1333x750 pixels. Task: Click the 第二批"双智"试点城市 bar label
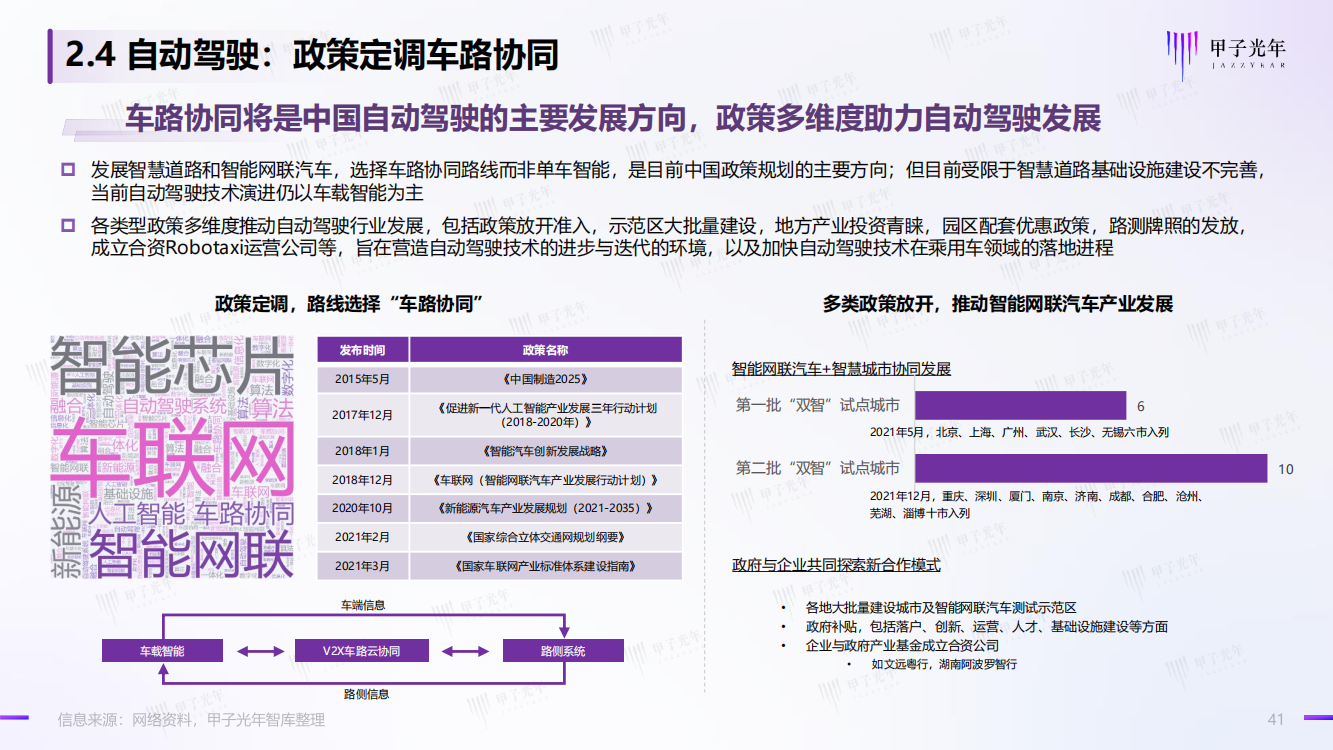818,468
